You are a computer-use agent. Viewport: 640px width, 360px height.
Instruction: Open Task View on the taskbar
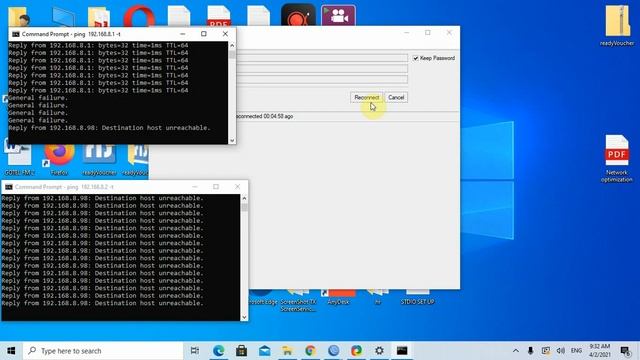click(x=195, y=351)
